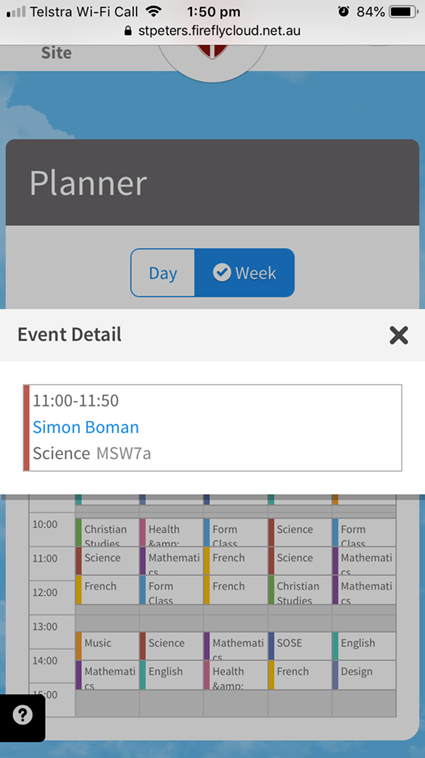This screenshot has height=758, width=425.
Task: Tap the alarm clock status icon
Action: click(343, 12)
